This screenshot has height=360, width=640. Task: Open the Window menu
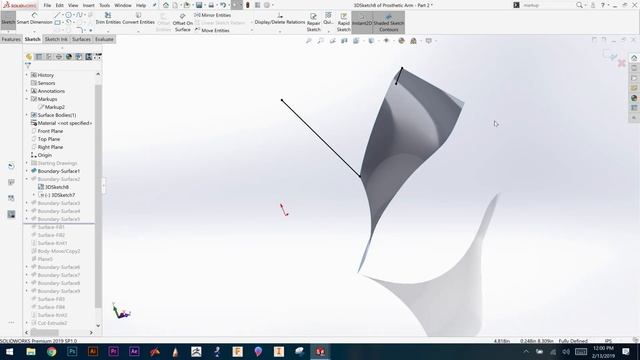[123, 5]
